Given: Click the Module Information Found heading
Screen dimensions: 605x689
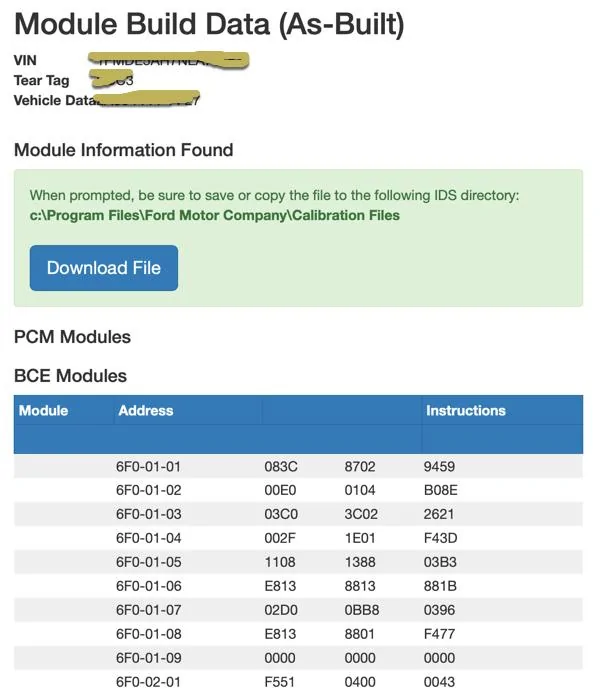Looking at the screenshot, I should (123, 150).
